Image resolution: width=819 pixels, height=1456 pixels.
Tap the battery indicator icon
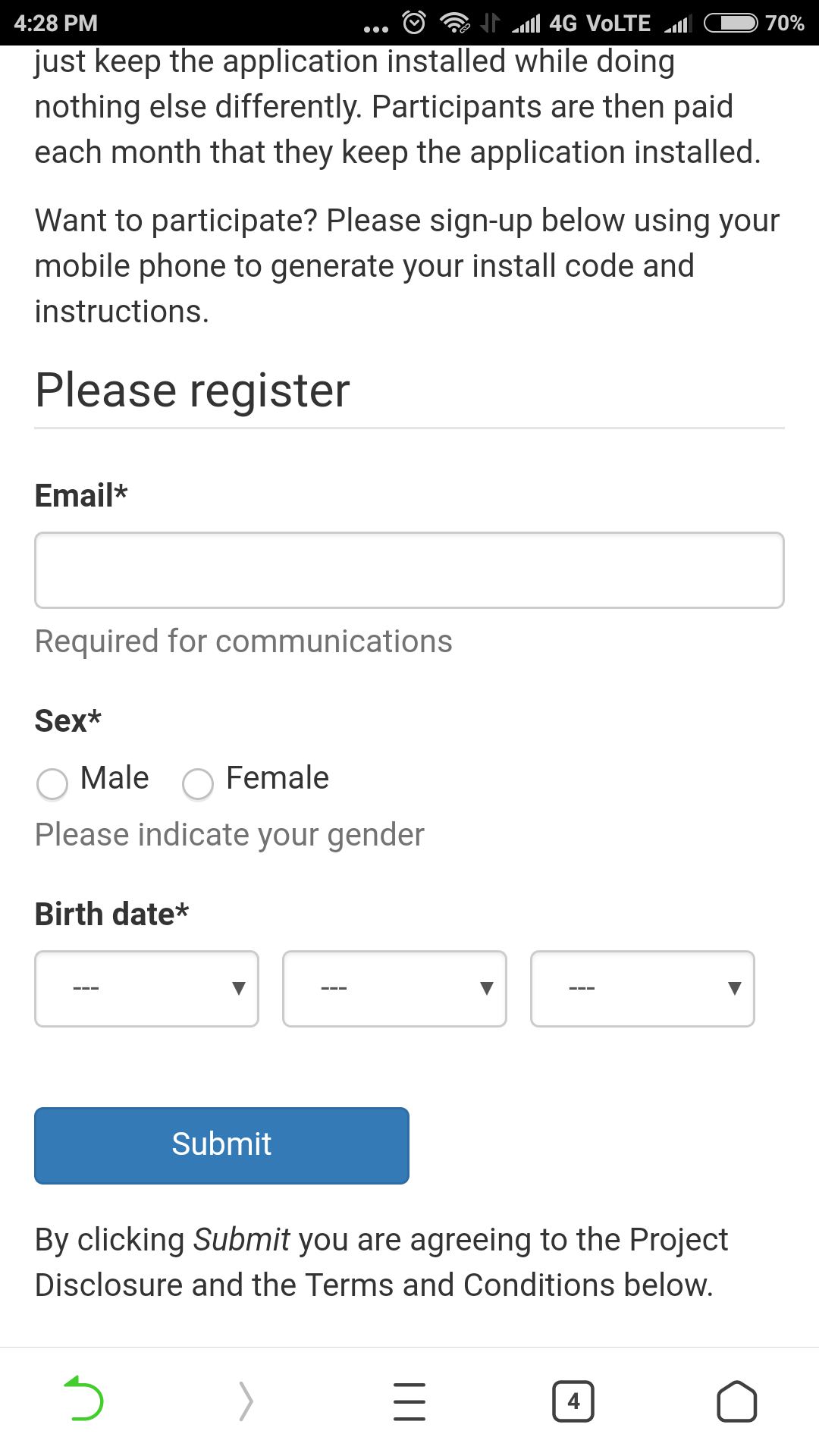point(730,23)
